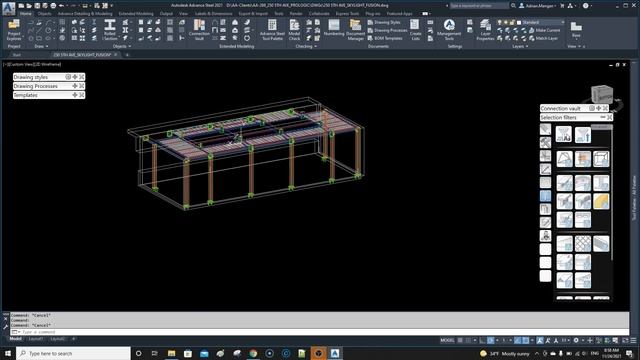Image resolution: width=640 pixels, height=360 pixels.
Task: Add a new drawing tab with plus
Action: point(127,55)
